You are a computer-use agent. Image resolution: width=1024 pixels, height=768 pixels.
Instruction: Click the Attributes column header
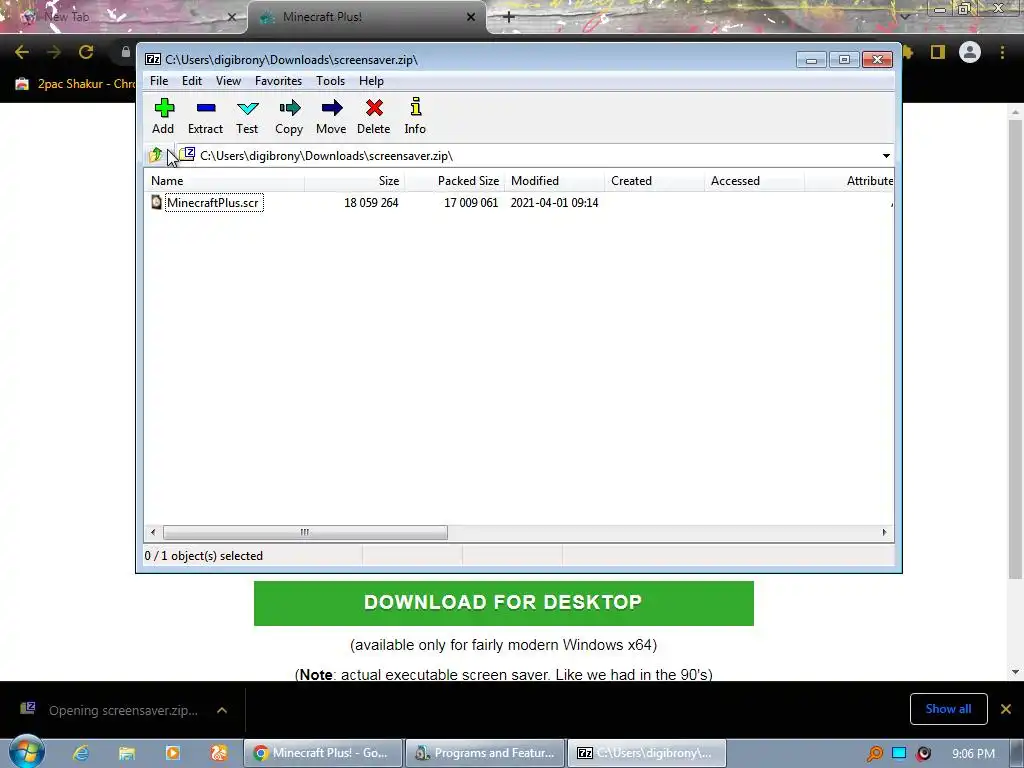click(x=850, y=181)
